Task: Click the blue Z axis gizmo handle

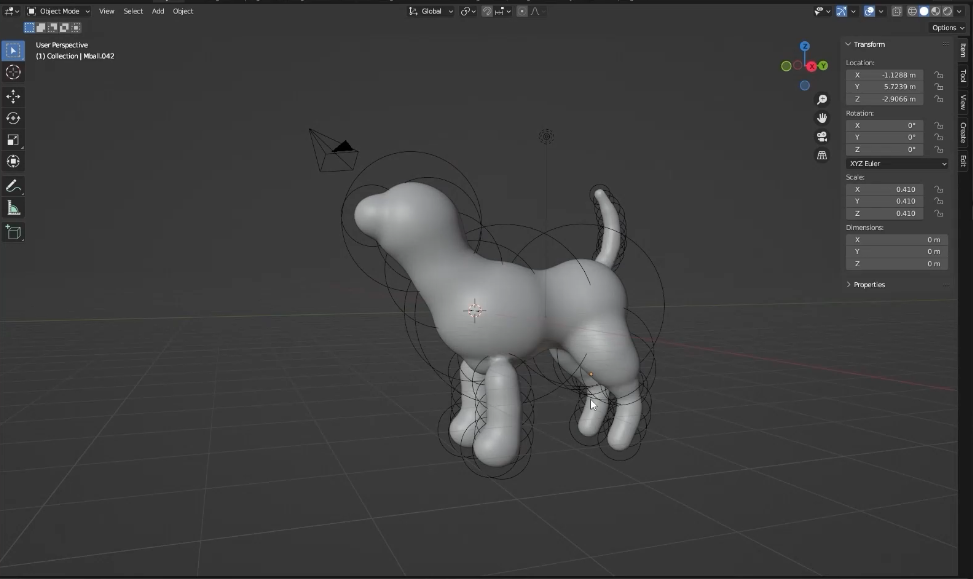Action: (805, 47)
